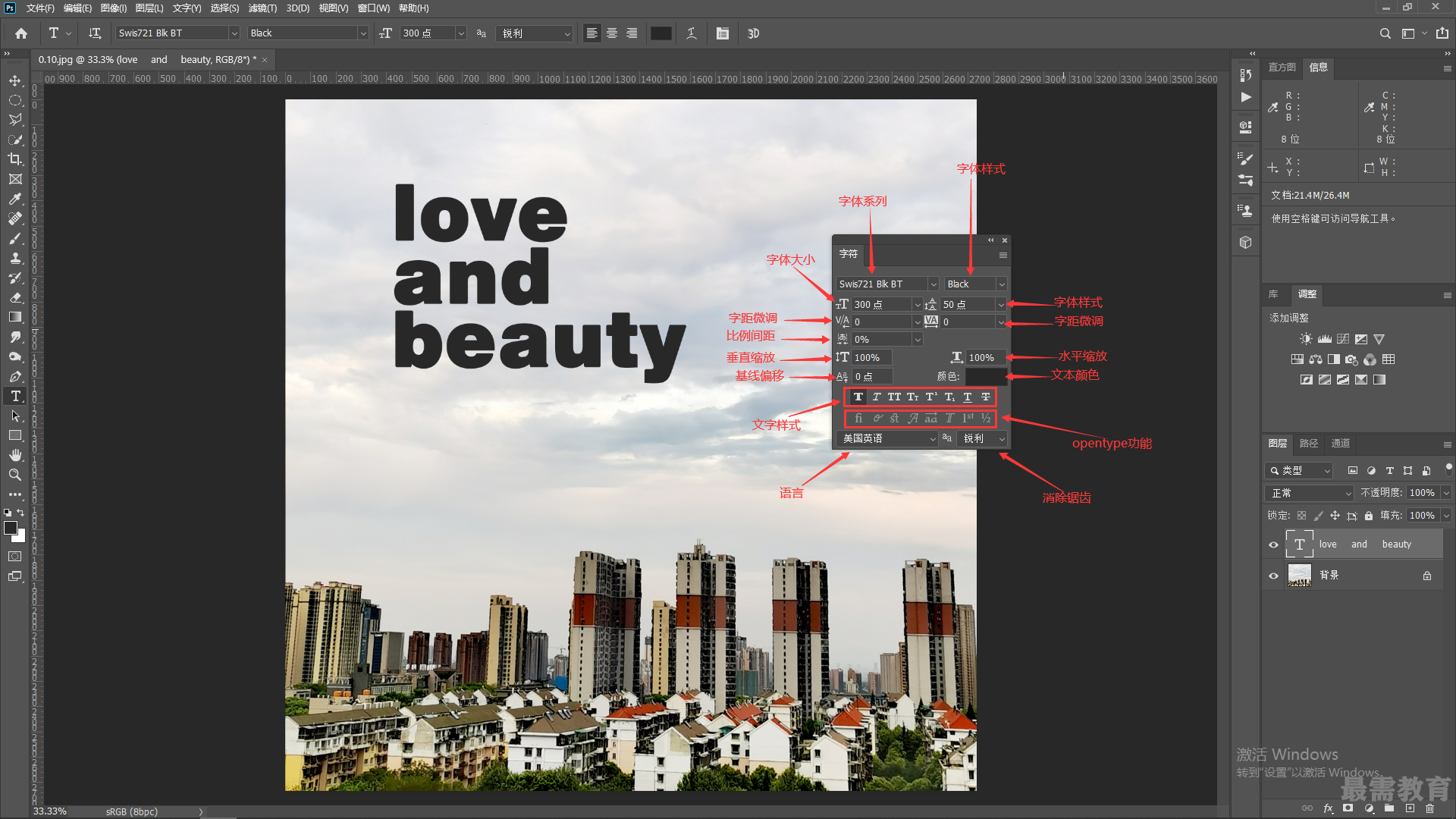The width and height of the screenshot is (1456, 819).
Task: Select the Brush tool
Action: (x=15, y=238)
